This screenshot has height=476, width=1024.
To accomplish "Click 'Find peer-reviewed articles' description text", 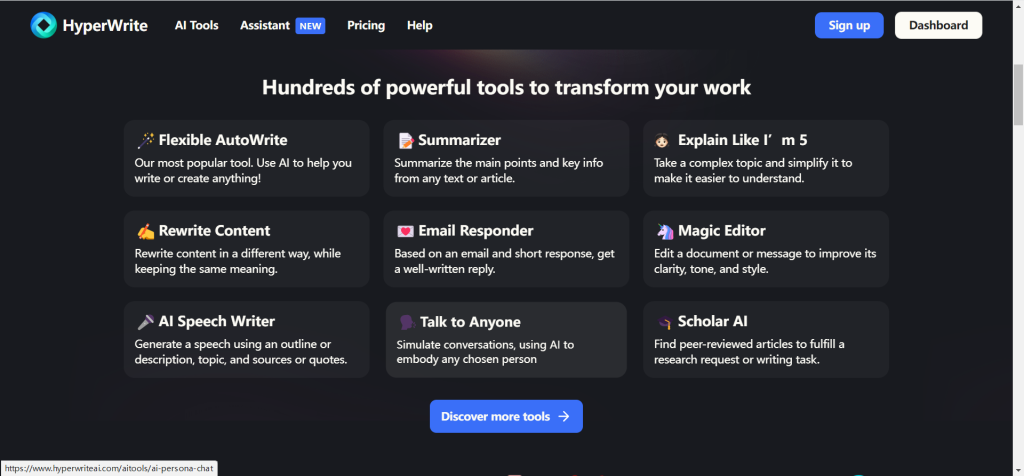I will pyautogui.click(x=749, y=351).
